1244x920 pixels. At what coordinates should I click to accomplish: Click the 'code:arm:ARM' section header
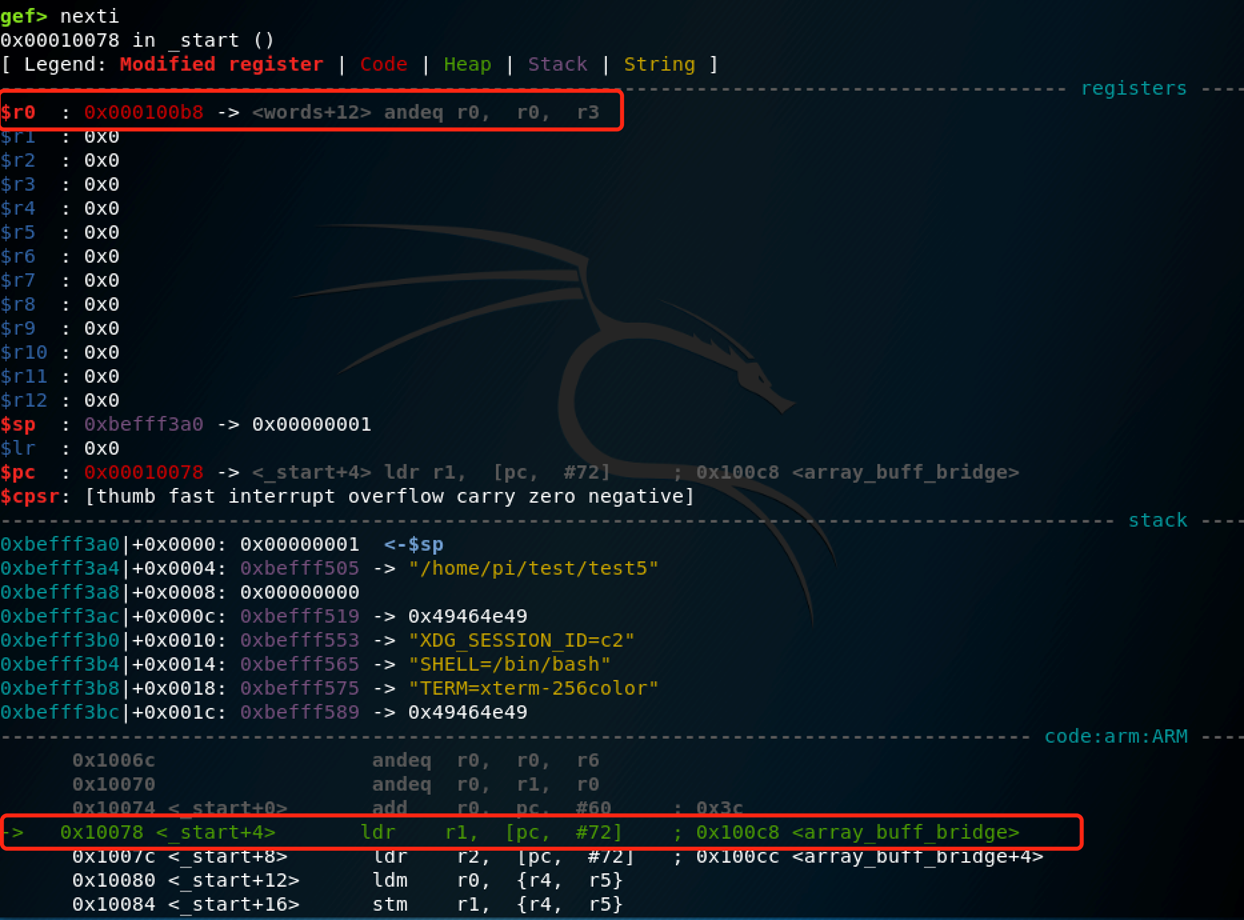[x=1115, y=736]
